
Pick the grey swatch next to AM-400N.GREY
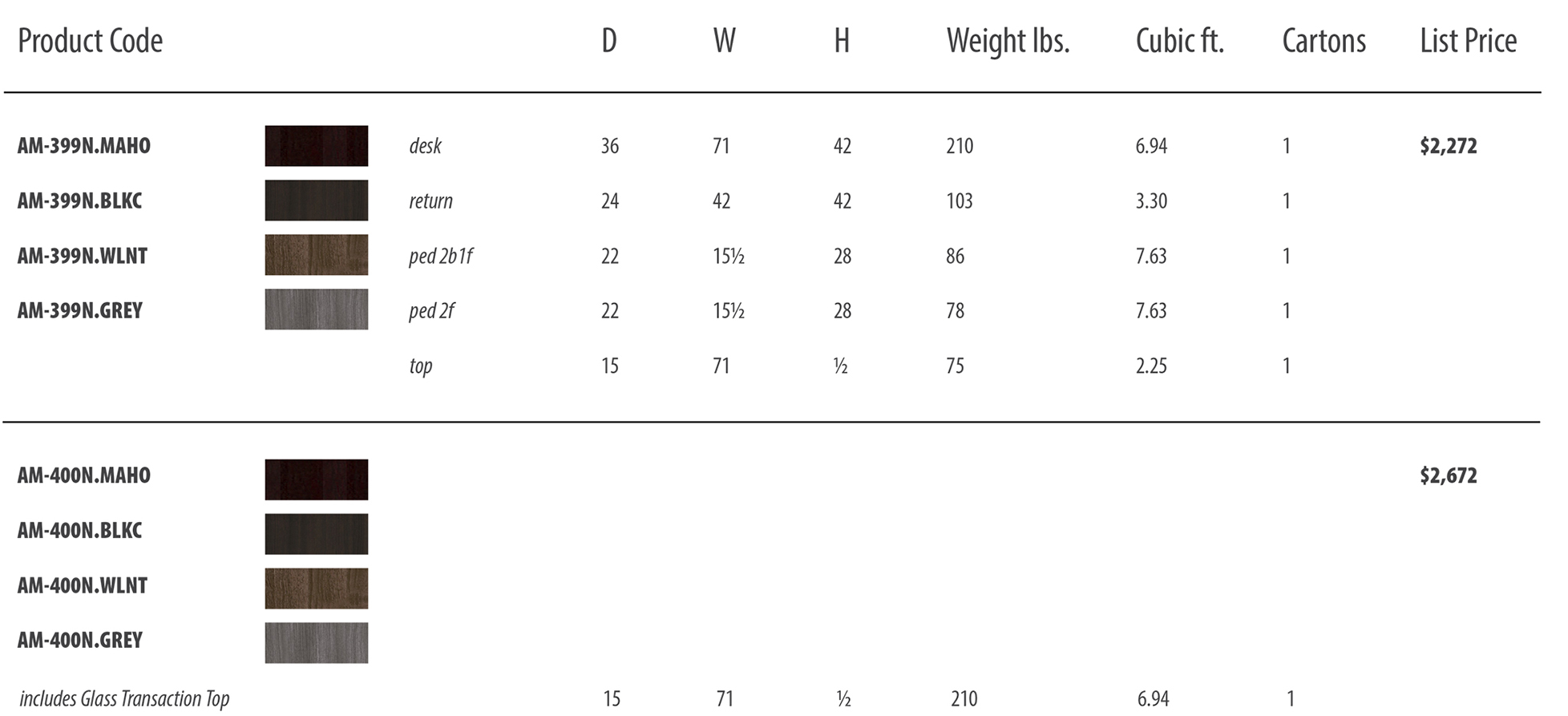pos(317,643)
